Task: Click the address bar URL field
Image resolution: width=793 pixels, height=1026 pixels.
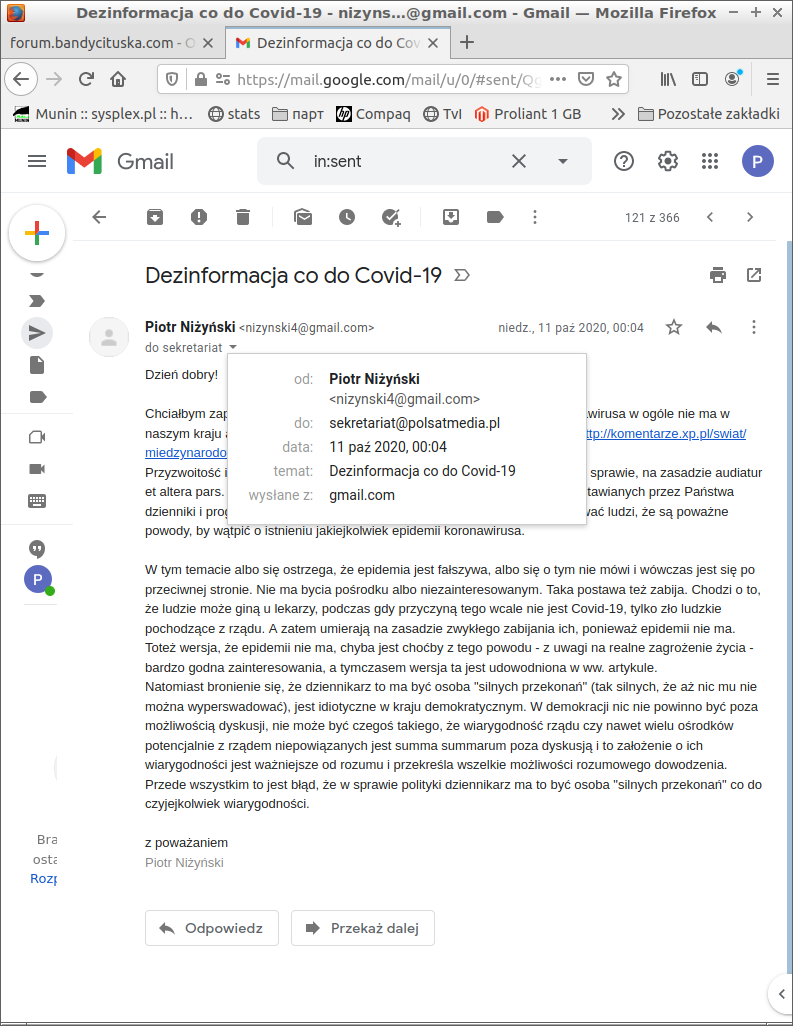Action: click(389, 79)
